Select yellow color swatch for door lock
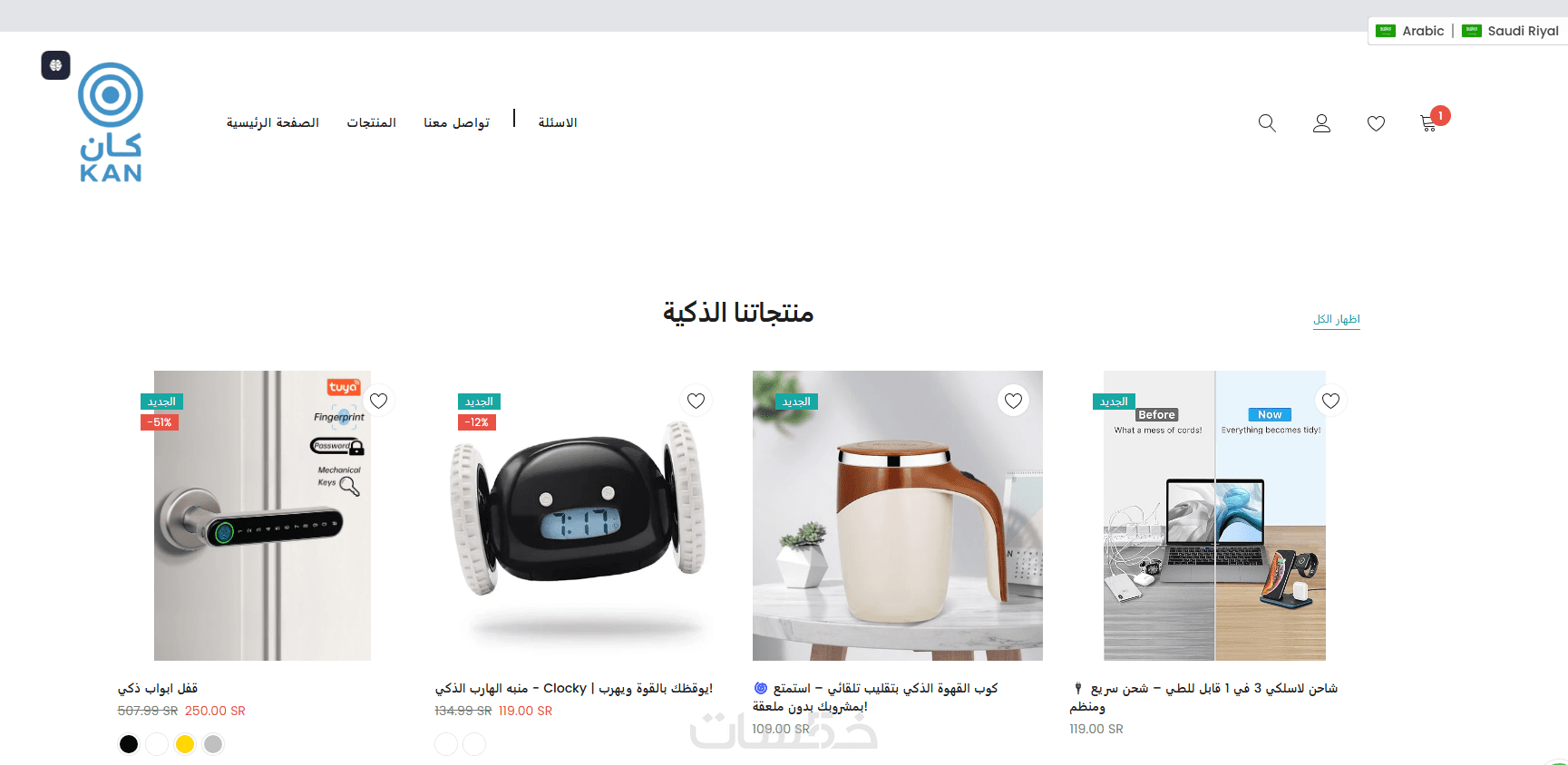Screen dimensions: 1568x765 click(x=185, y=744)
